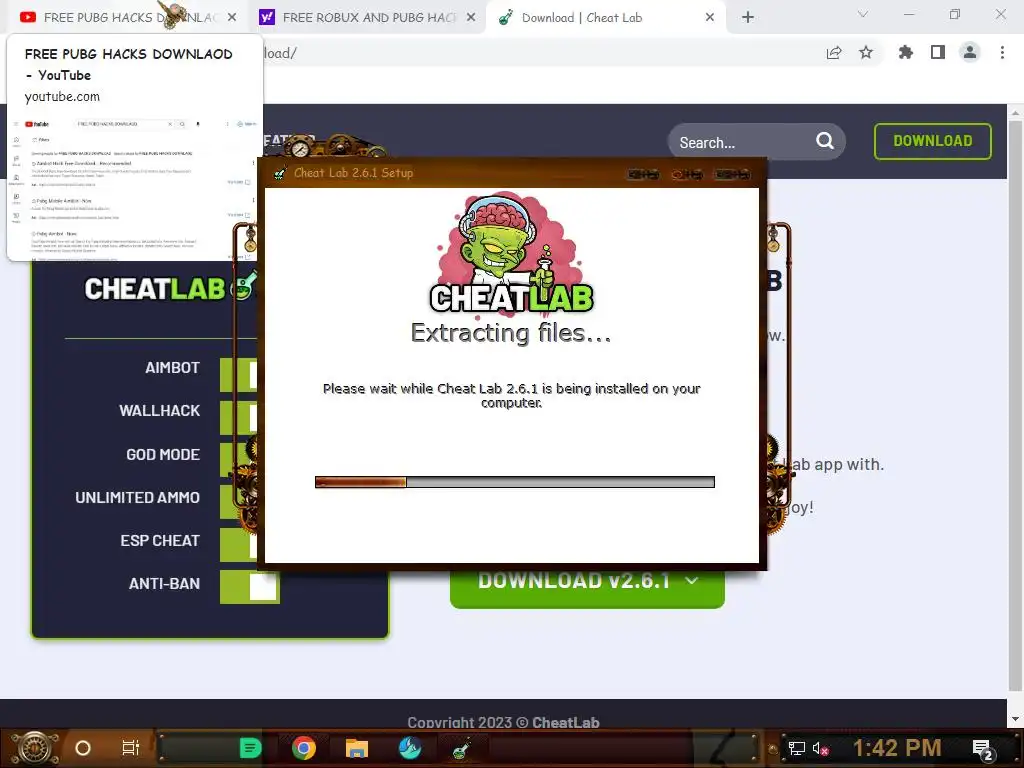Image resolution: width=1024 pixels, height=768 pixels.
Task: Click the Copyright 2023 CheatLab footer text
Action: point(503,722)
